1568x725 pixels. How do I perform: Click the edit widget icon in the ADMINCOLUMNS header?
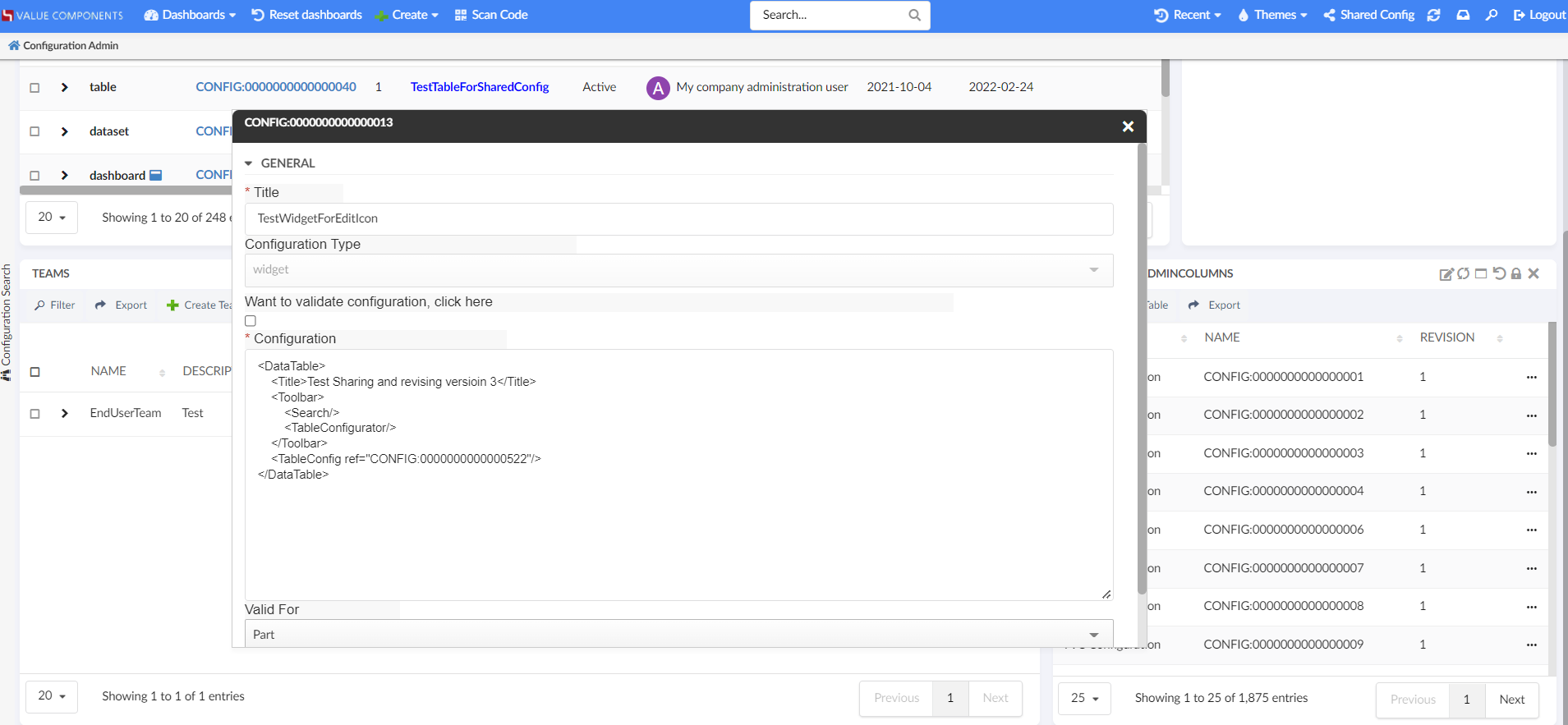1446,274
